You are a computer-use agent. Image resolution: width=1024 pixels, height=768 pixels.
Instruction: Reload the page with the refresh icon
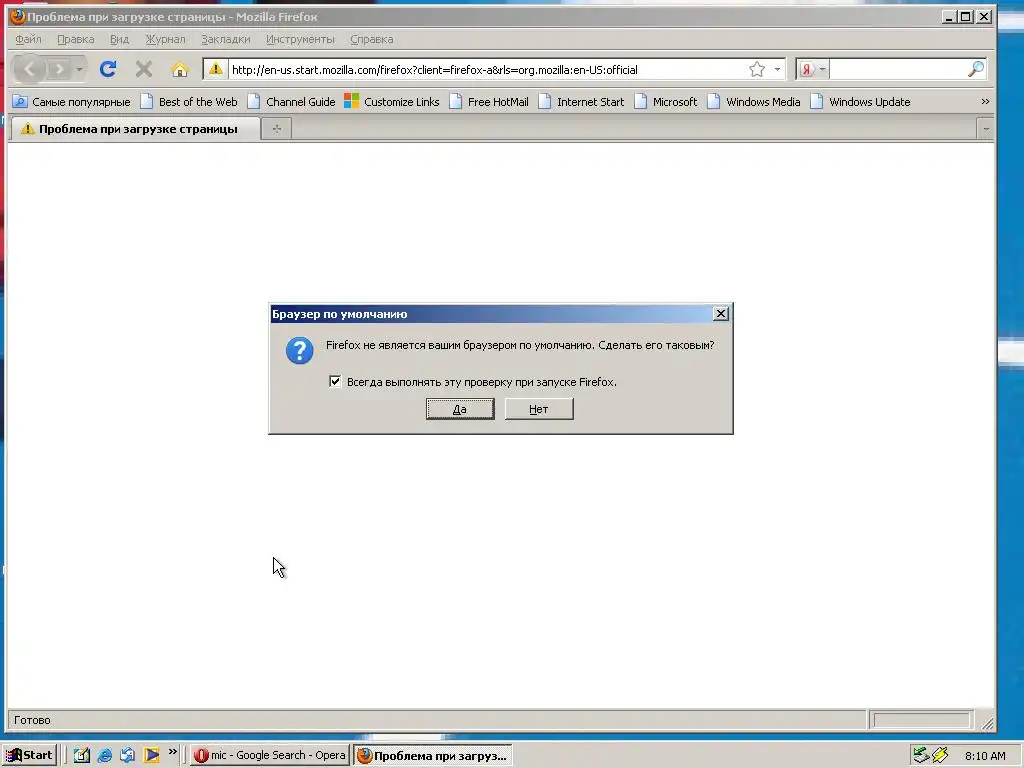[x=108, y=69]
